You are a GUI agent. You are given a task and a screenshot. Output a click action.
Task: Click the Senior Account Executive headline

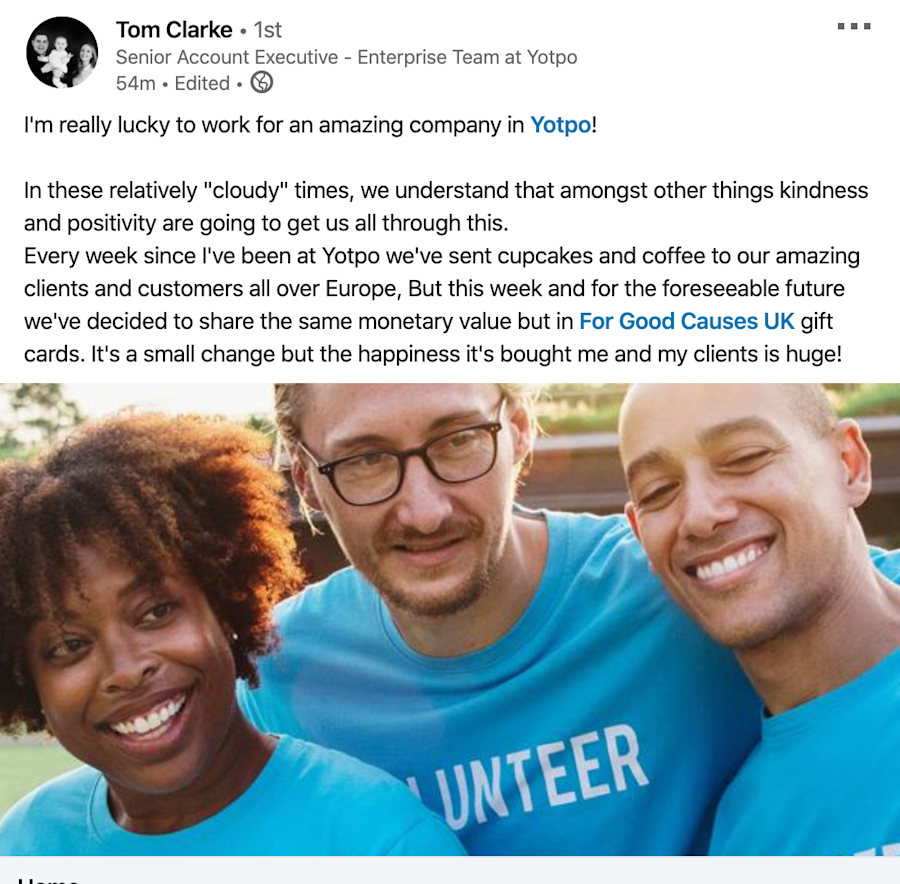347,57
